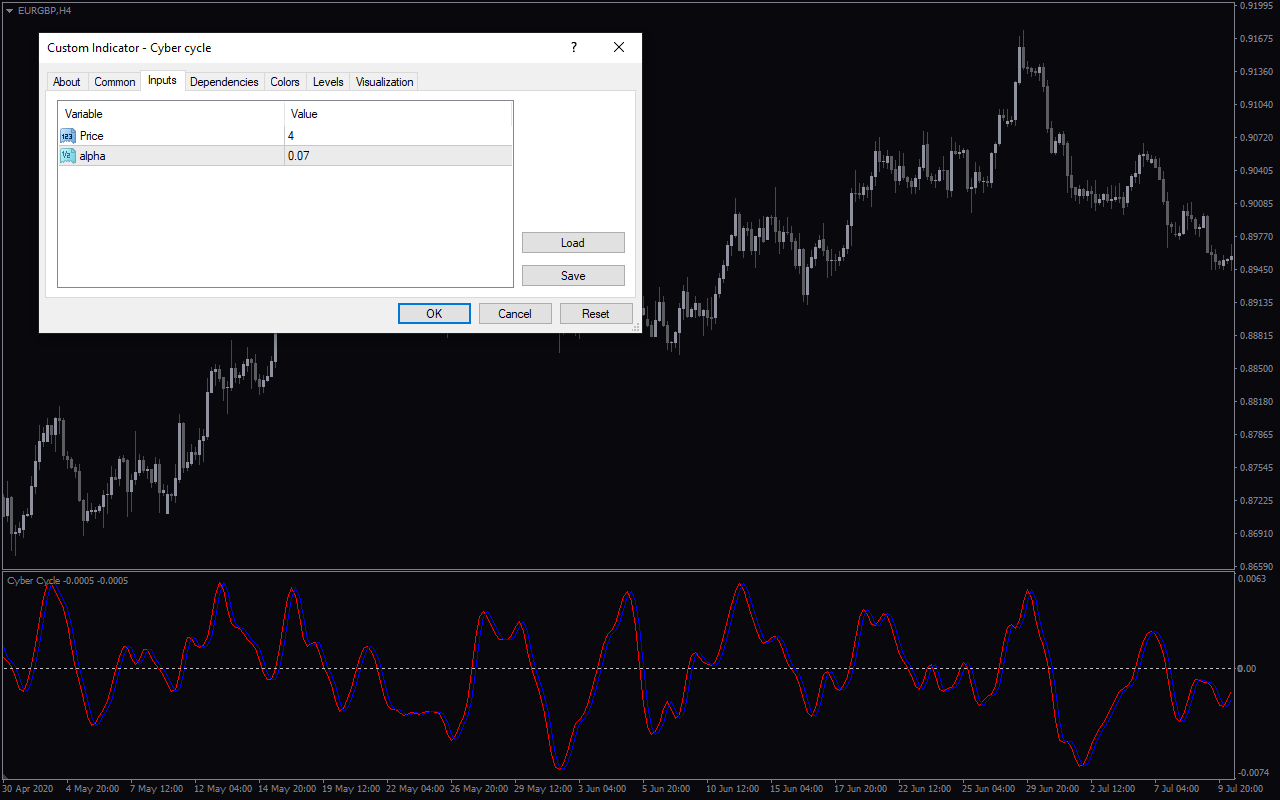The image size is (1280, 800).
Task: Click the 0.91995 price scale label
Action: click(x=1256, y=6)
